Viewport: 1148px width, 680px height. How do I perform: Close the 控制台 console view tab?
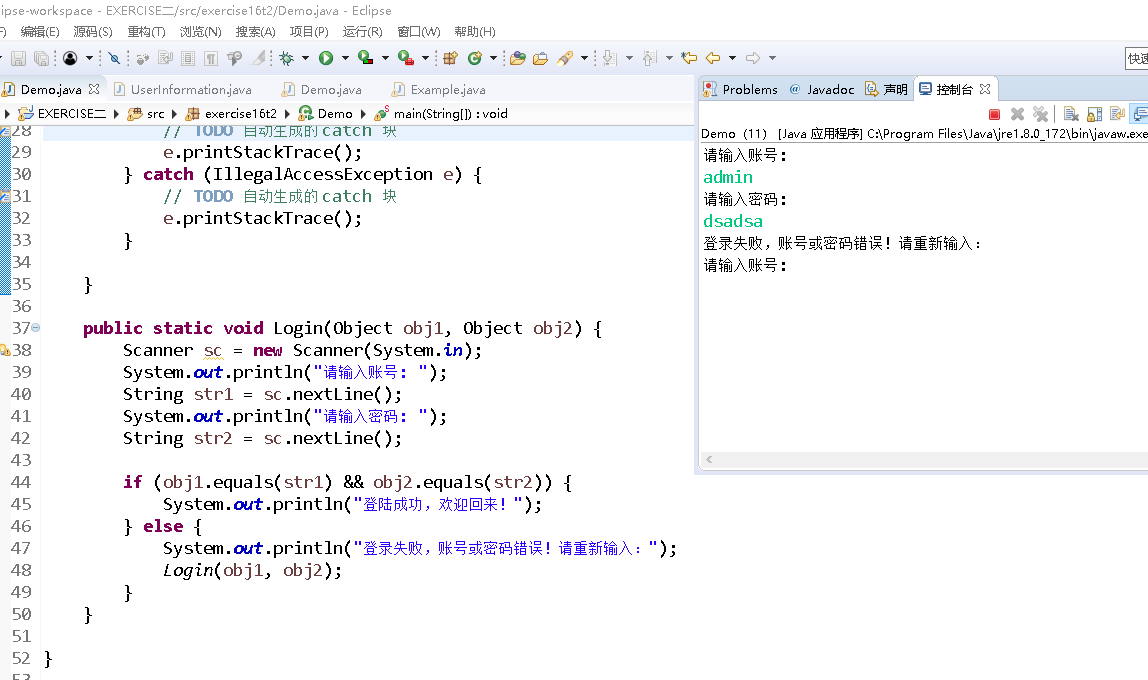point(985,89)
